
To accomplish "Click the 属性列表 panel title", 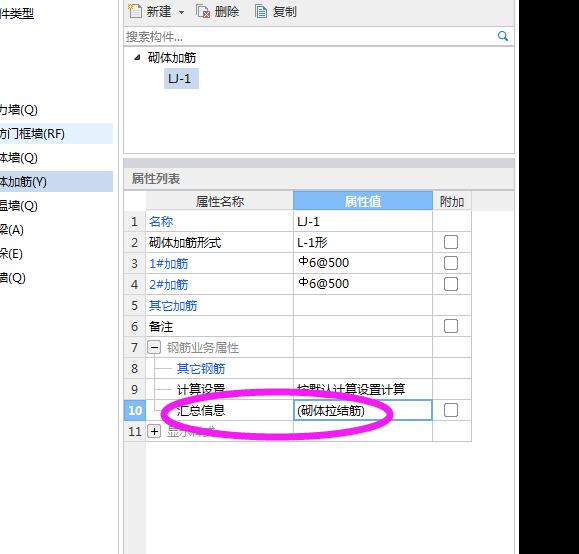I will [156, 179].
